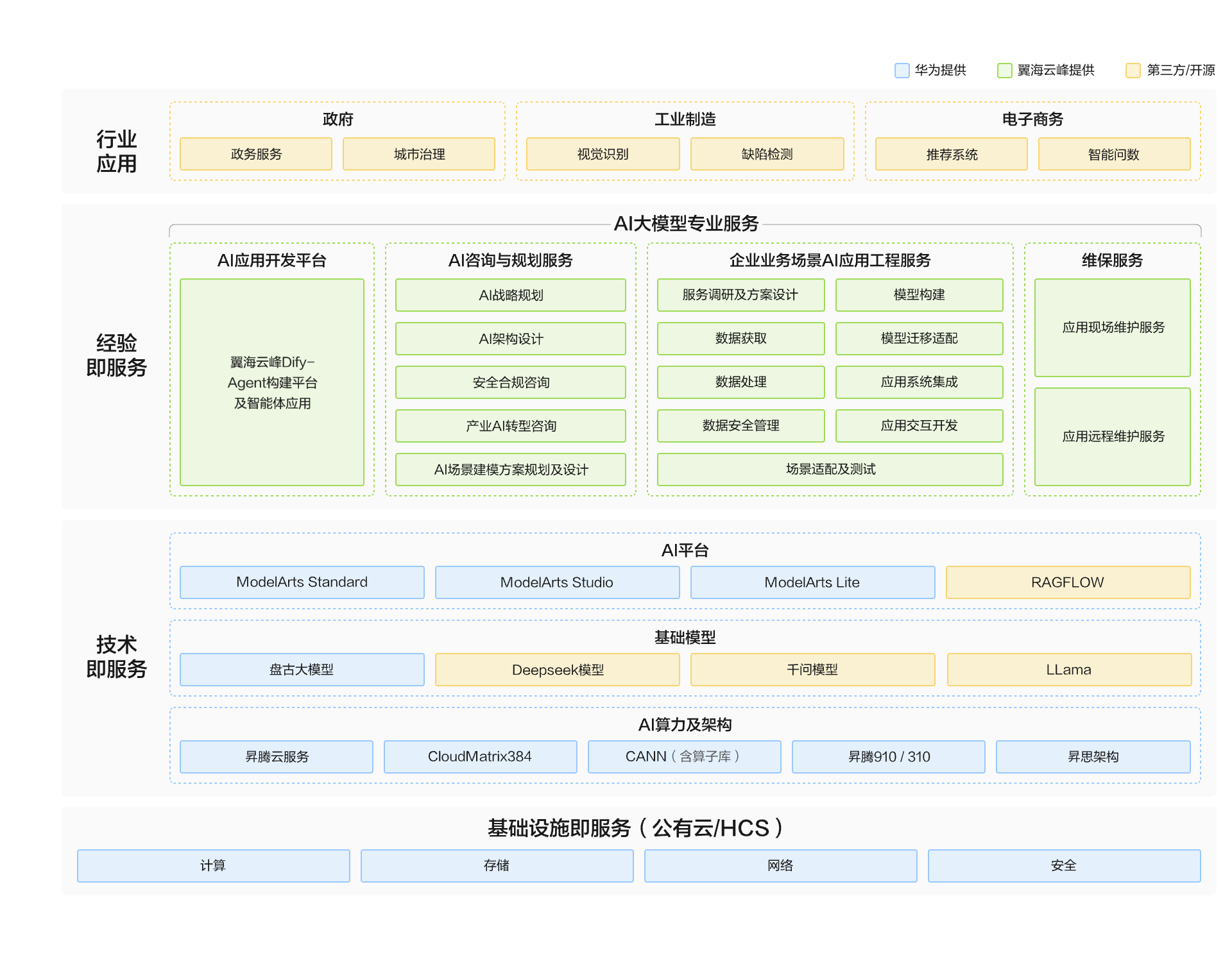Click the 缺陷检测 box
The height and width of the screenshot is (957, 1232).
click(x=767, y=154)
